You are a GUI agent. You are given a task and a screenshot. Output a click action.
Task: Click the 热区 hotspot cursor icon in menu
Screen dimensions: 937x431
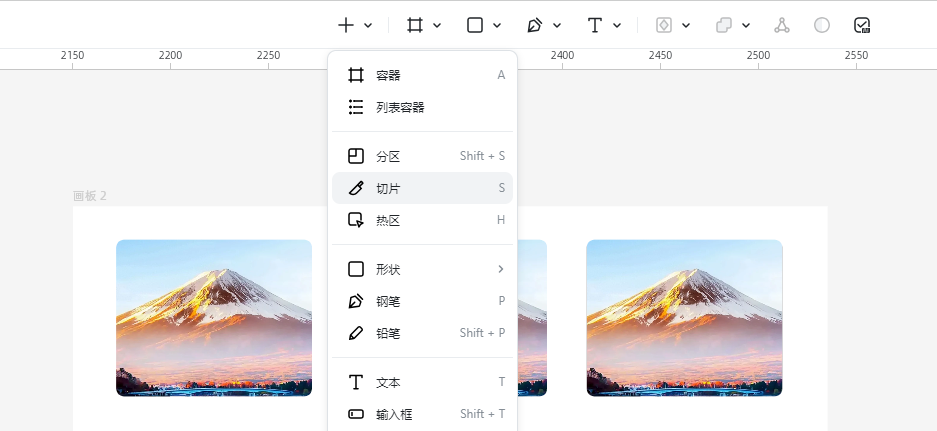pyautogui.click(x=356, y=221)
